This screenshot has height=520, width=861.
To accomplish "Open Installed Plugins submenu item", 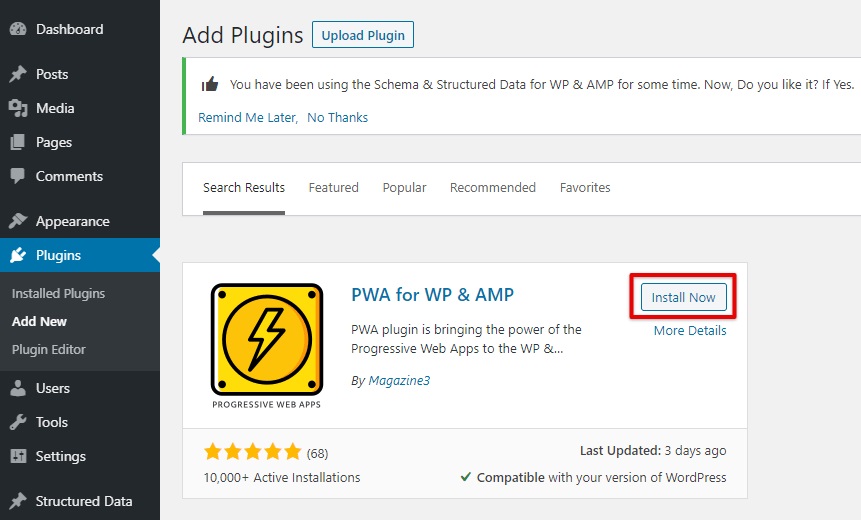I will click(58, 294).
